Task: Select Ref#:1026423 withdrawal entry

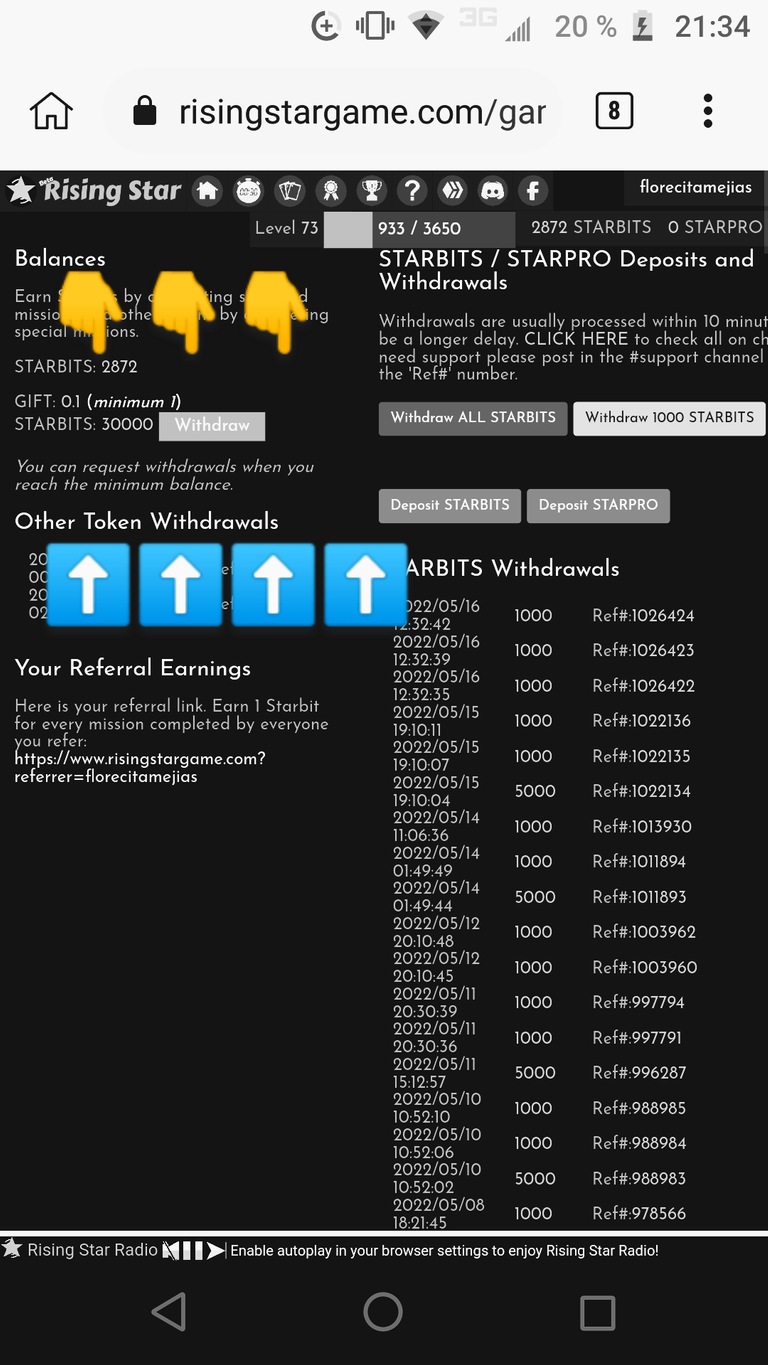Action: point(643,651)
